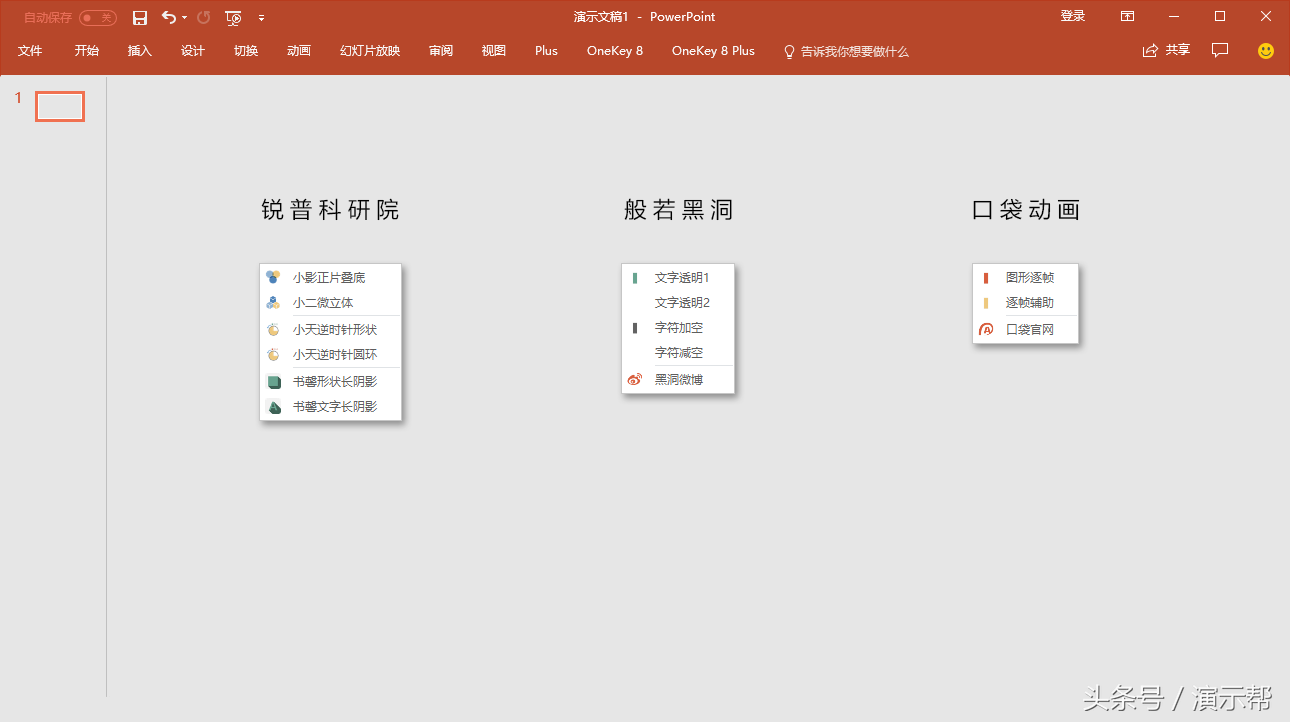The width and height of the screenshot is (1290, 722).
Task: Click the 锐普科研院 heading text
Action: click(330, 210)
